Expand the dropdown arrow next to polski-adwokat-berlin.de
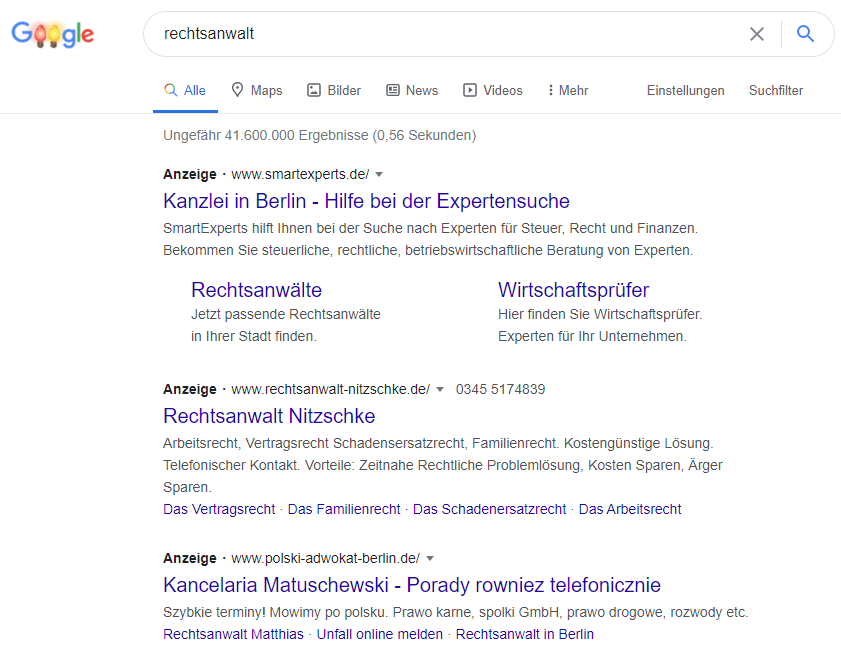The width and height of the screenshot is (841, 658). pyautogui.click(x=430, y=558)
